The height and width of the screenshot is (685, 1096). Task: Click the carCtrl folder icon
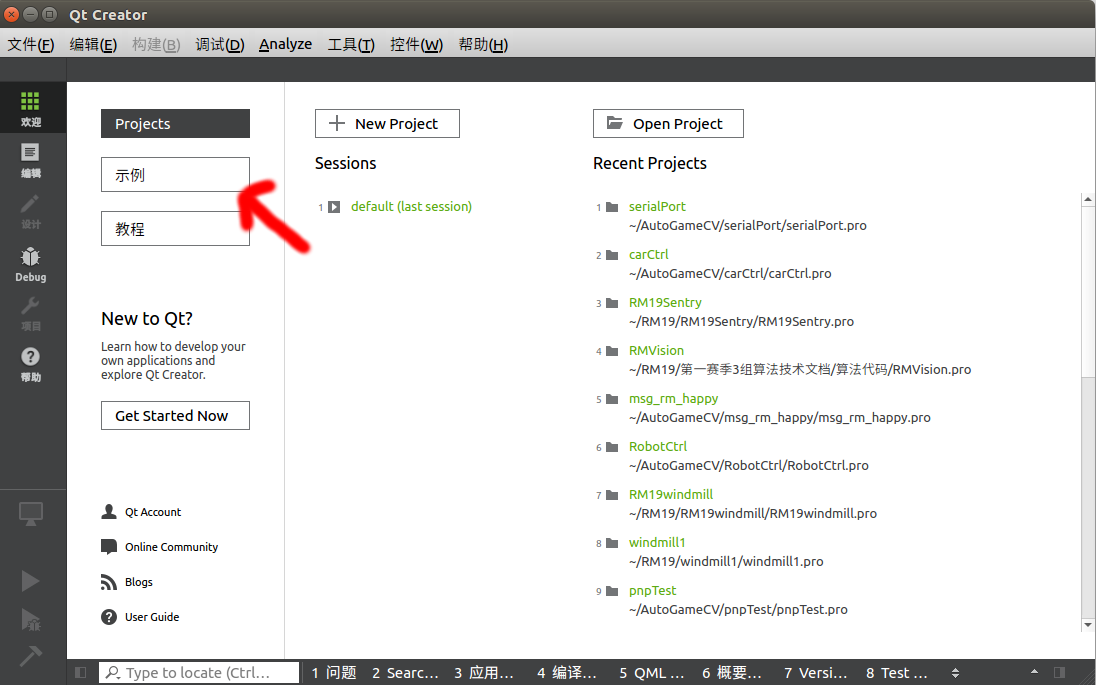[612, 255]
